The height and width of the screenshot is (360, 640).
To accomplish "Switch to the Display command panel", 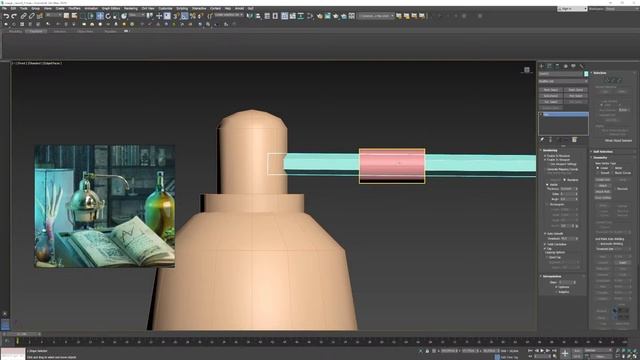I will coord(573,66).
